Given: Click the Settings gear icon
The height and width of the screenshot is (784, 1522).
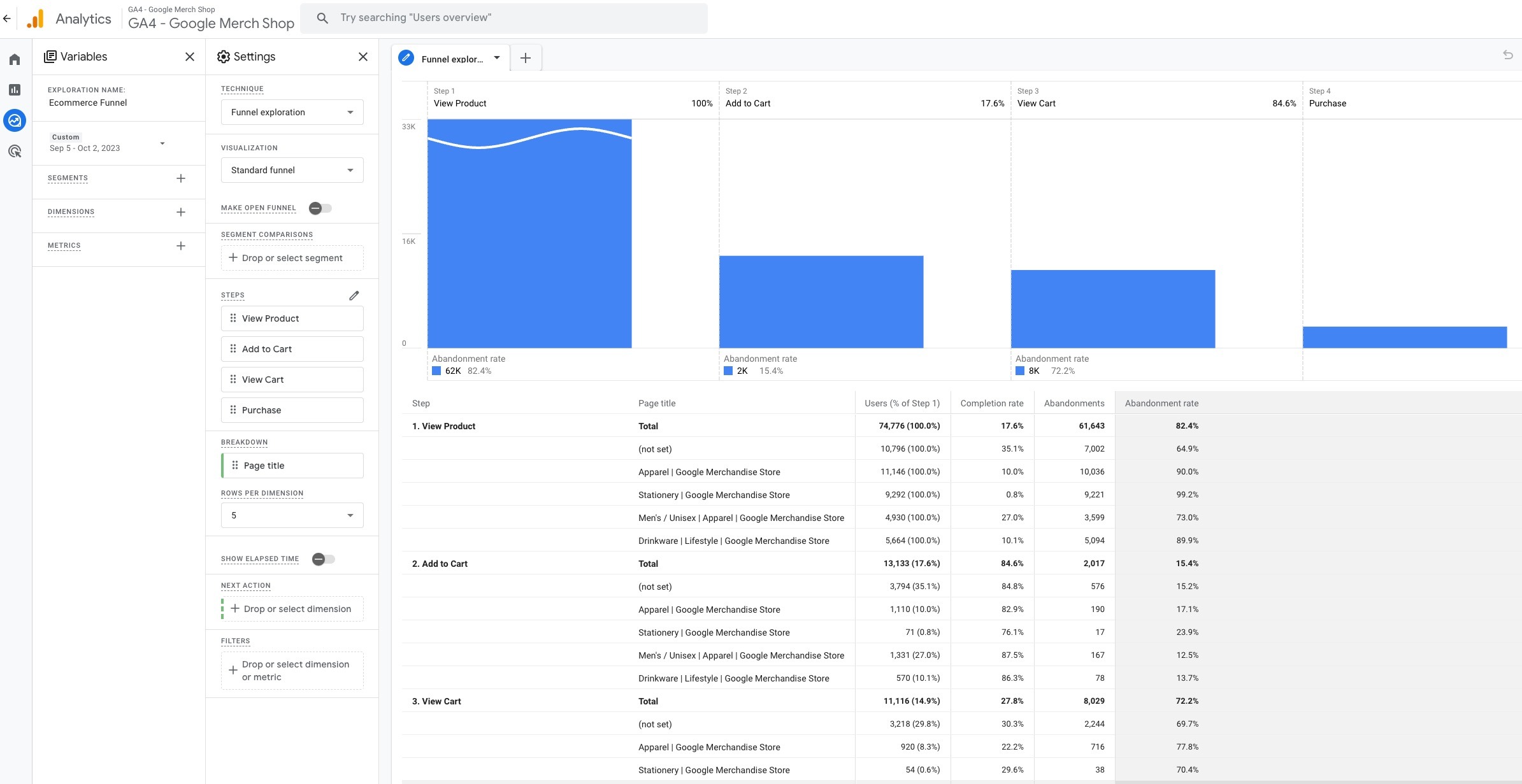Looking at the screenshot, I should 223,57.
